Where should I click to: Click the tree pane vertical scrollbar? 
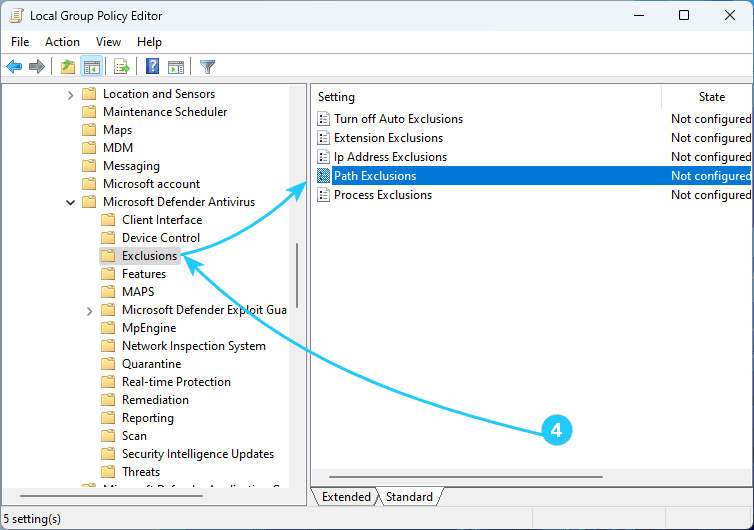point(296,280)
